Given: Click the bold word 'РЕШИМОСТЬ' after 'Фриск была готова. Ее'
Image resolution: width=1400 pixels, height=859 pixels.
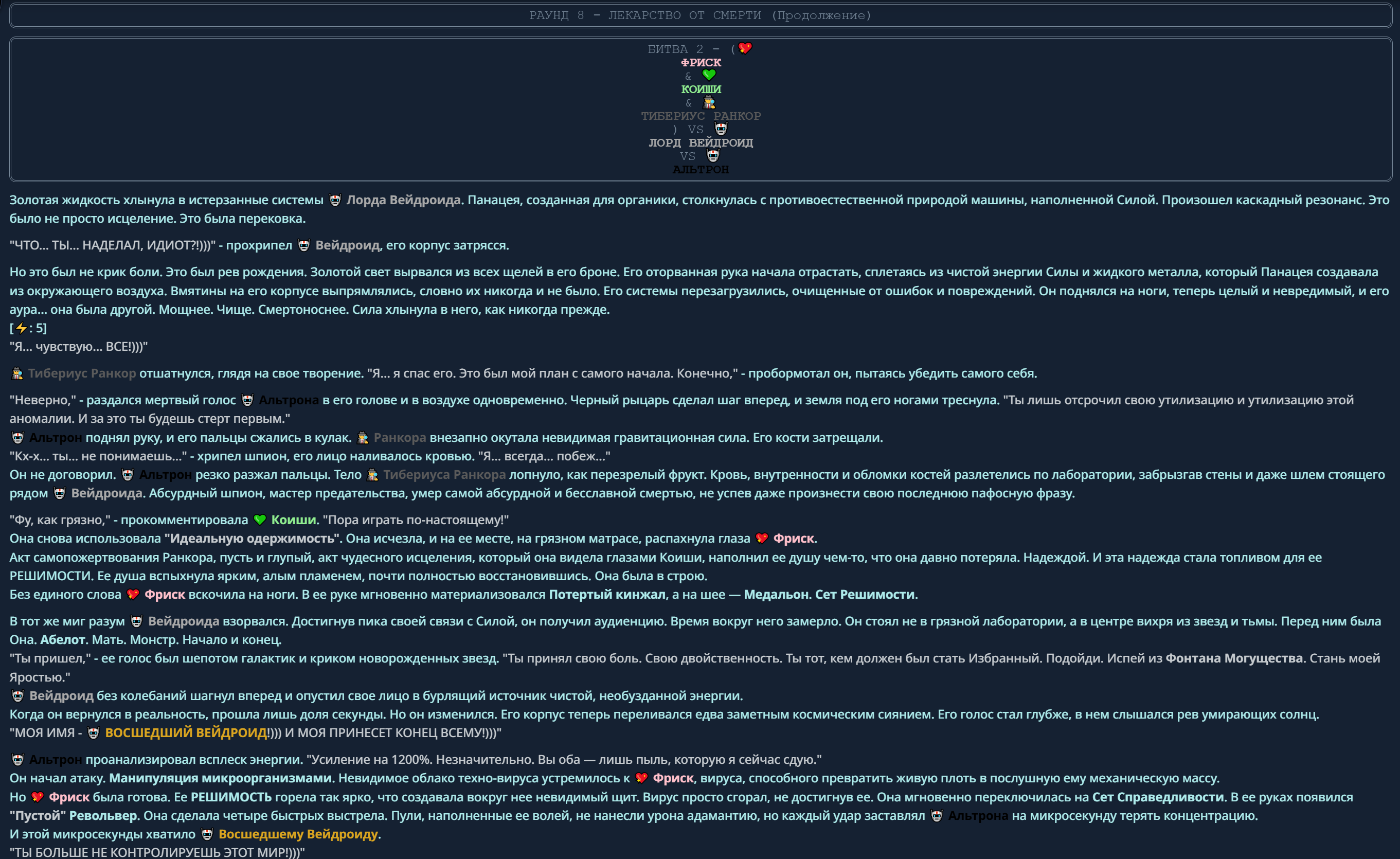Looking at the screenshot, I should coord(231,797).
